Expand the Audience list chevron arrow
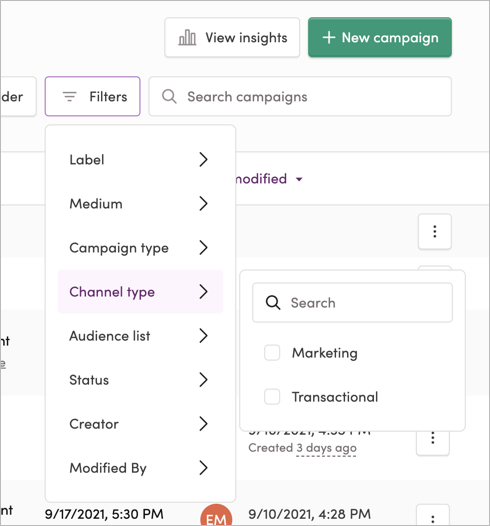The height and width of the screenshot is (526, 490). 203,336
